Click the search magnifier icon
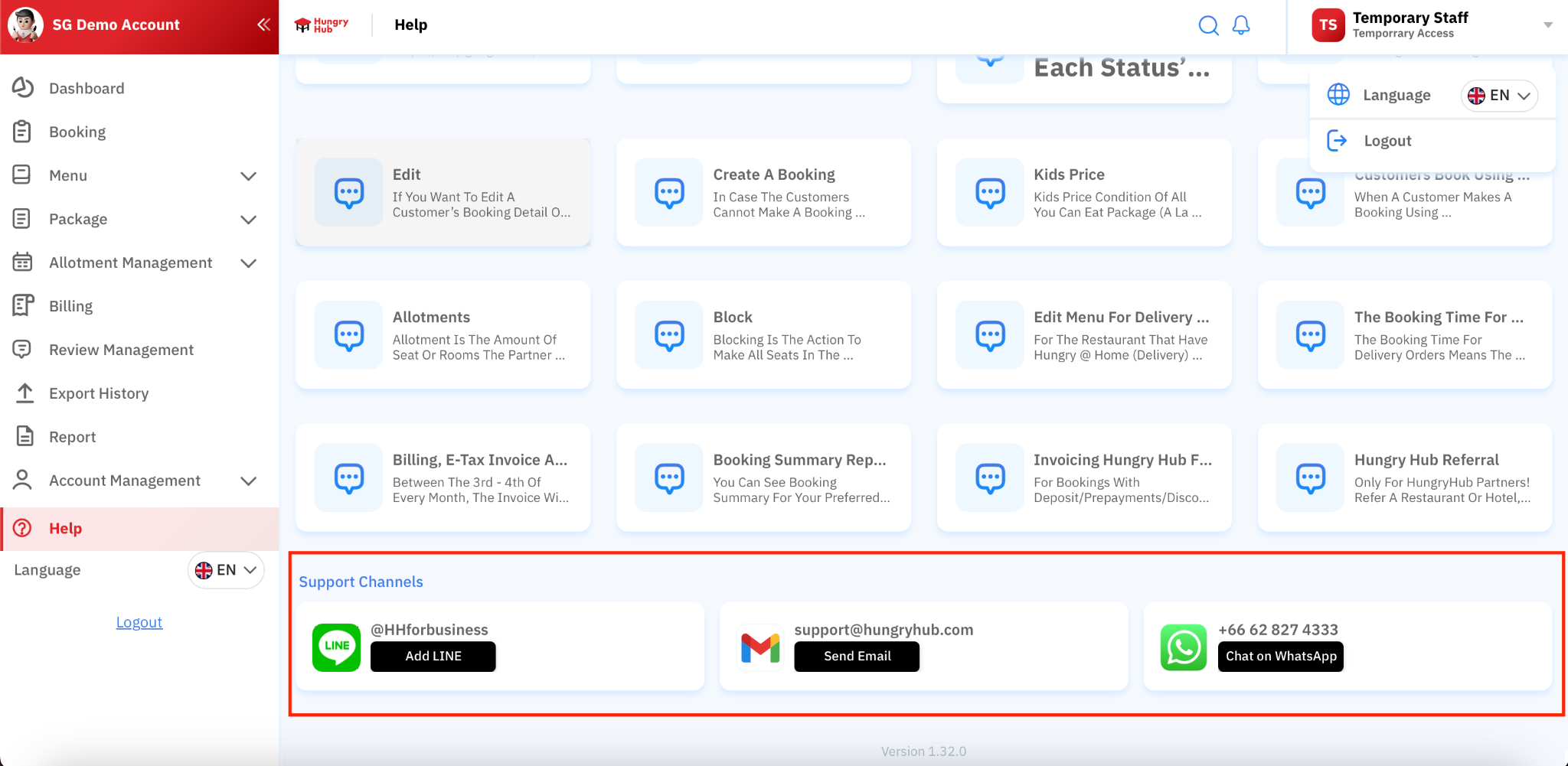This screenshot has height=766, width=1568. [x=1208, y=25]
